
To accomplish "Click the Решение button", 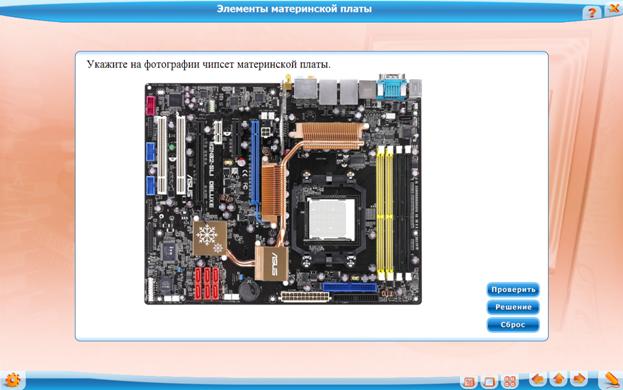I will click(x=513, y=307).
